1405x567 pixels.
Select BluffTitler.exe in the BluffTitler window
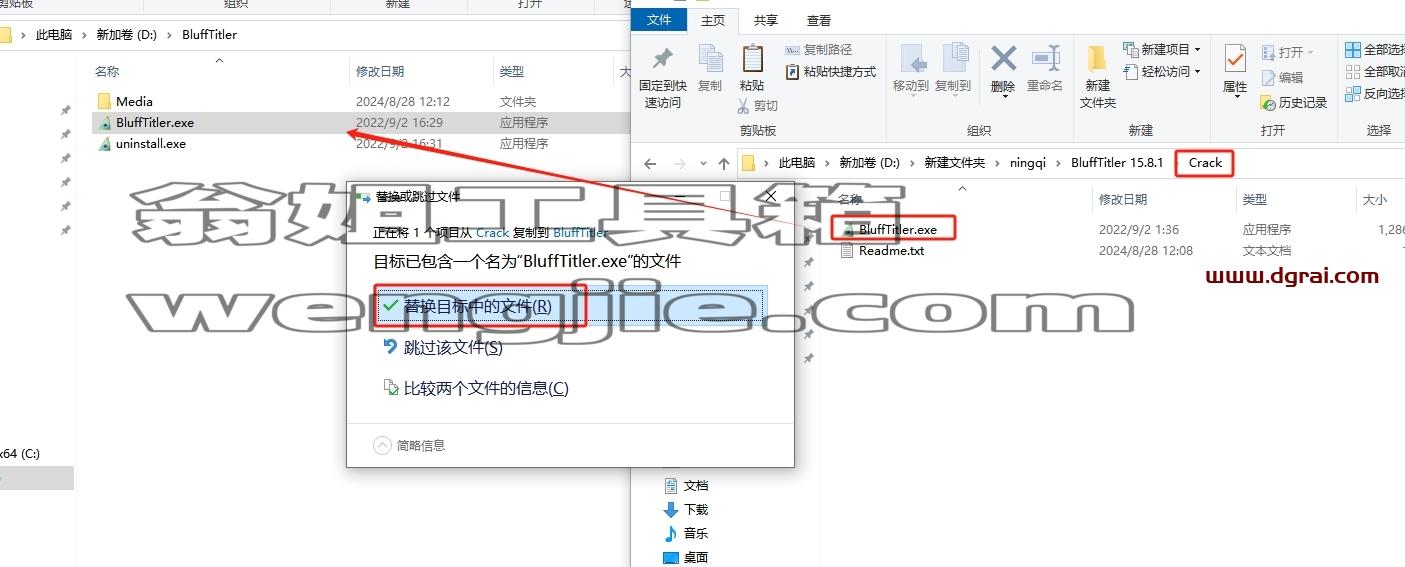(154, 122)
